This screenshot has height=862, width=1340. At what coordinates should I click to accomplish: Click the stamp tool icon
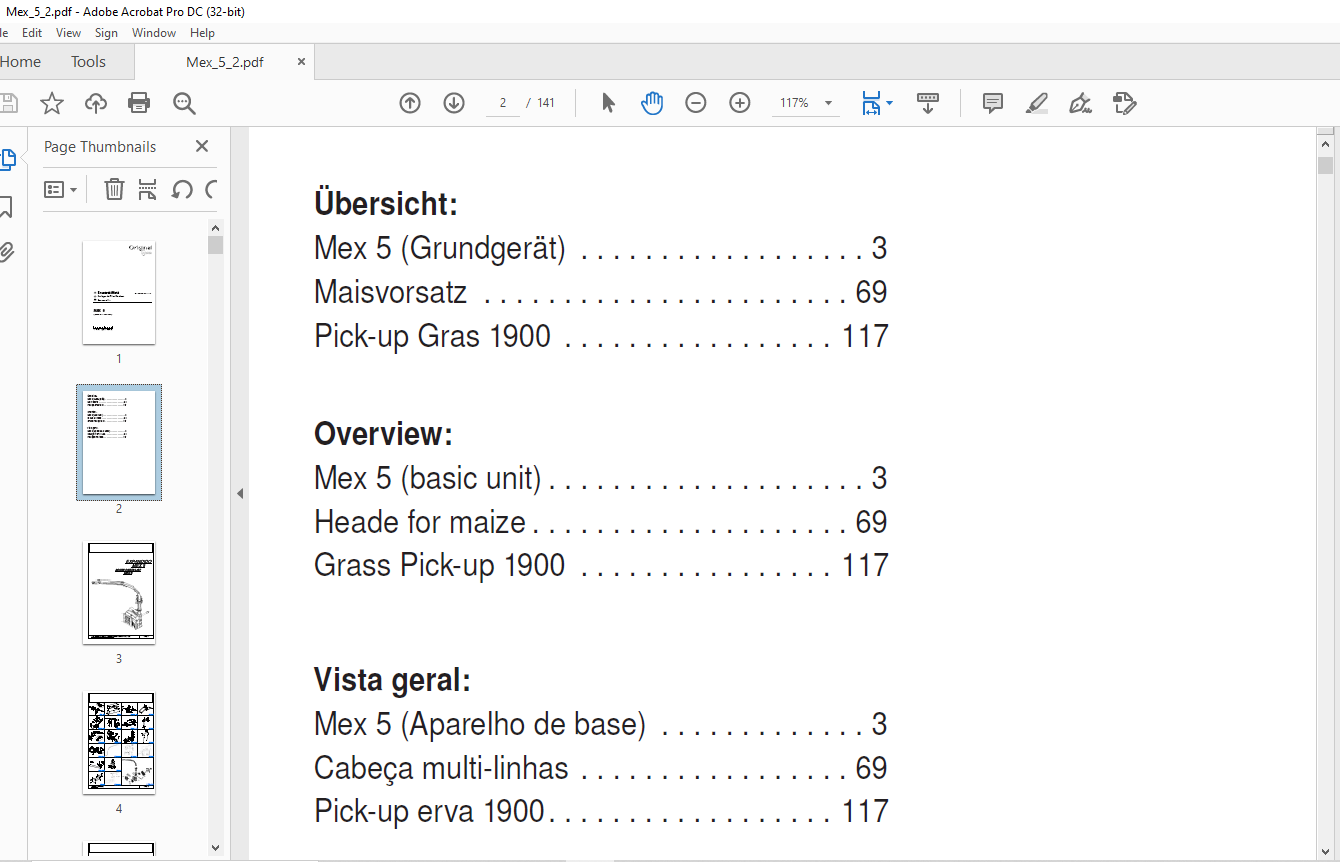coord(1125,103)
